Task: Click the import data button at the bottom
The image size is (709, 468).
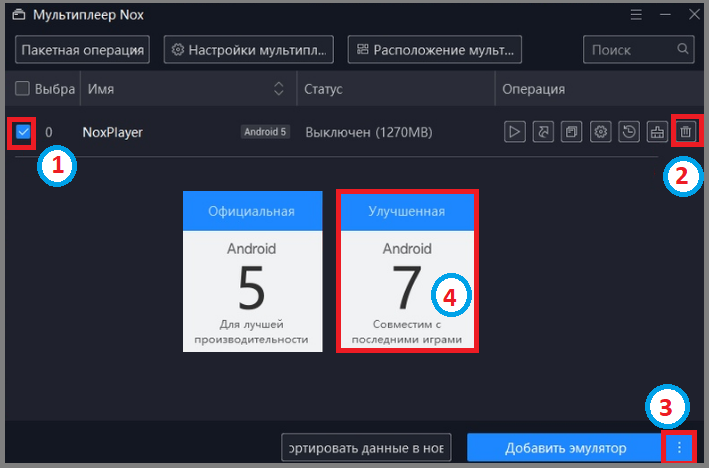Action: pyautogui.click(x=366, y=447)
